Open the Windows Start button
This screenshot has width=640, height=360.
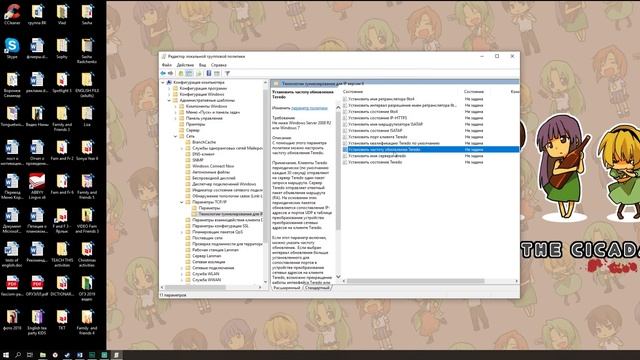point(6,355)
